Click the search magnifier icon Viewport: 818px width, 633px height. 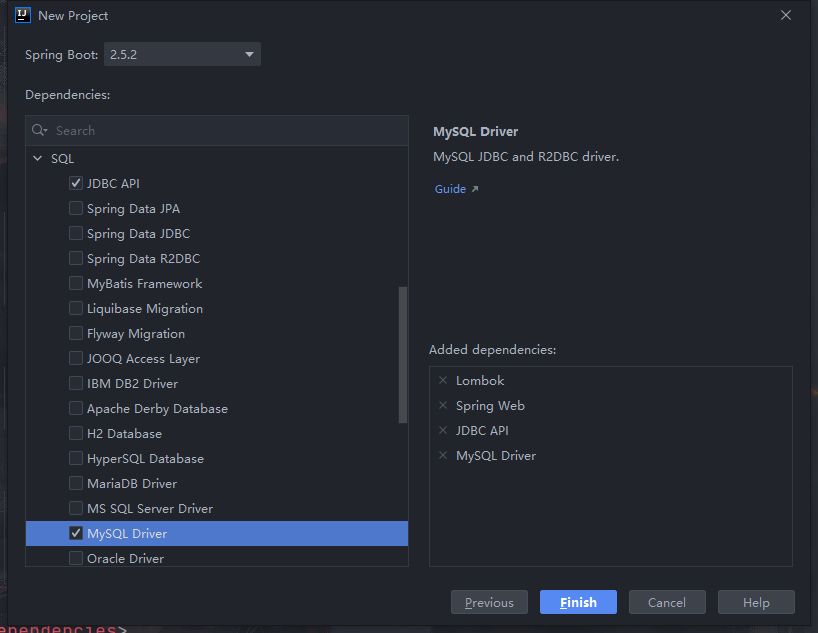click(x=39, y=130)
